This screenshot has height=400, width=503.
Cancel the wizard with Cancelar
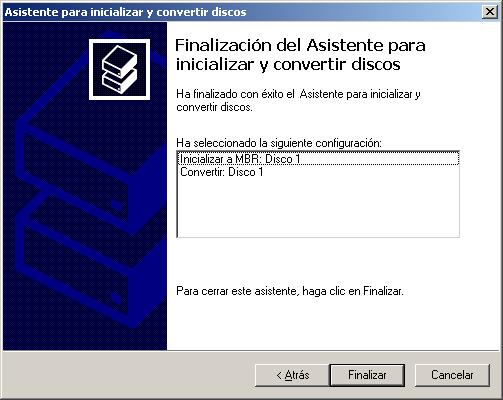click(x=452, y=375)
